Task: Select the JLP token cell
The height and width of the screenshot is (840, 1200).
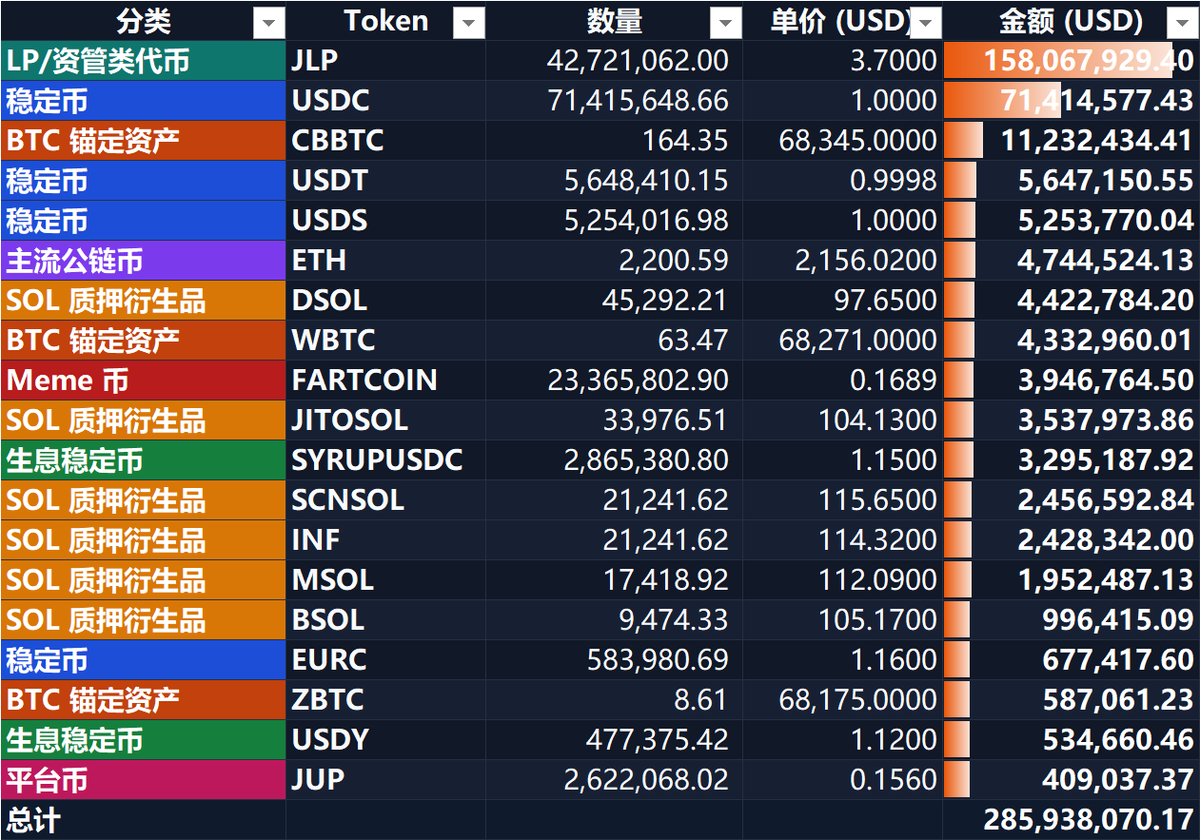Action: (x=386, y=61)
